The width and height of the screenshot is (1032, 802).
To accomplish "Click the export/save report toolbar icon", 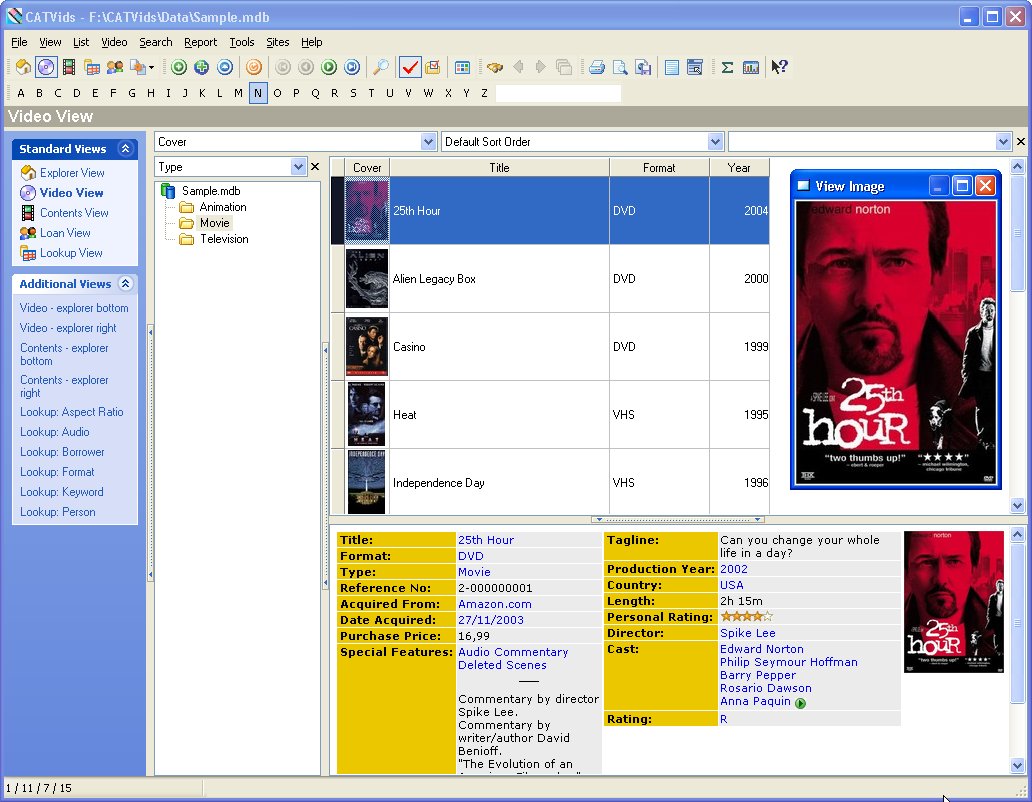I will (x=643, y=67).
